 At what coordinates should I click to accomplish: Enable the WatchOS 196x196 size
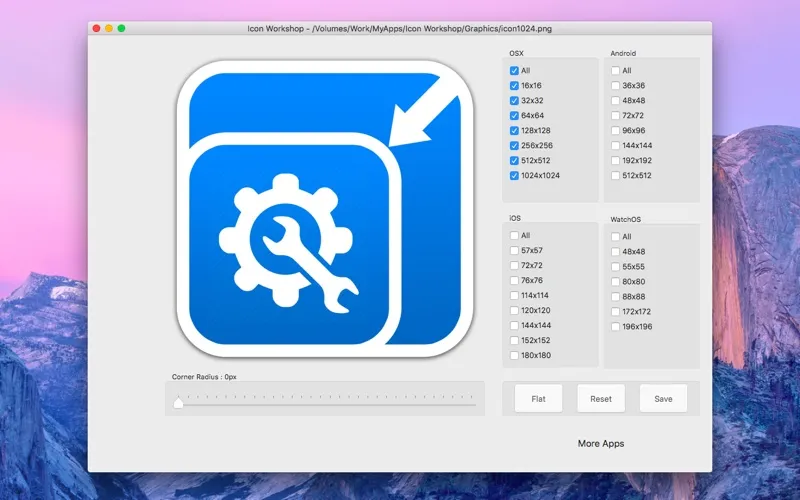(615, 327)
